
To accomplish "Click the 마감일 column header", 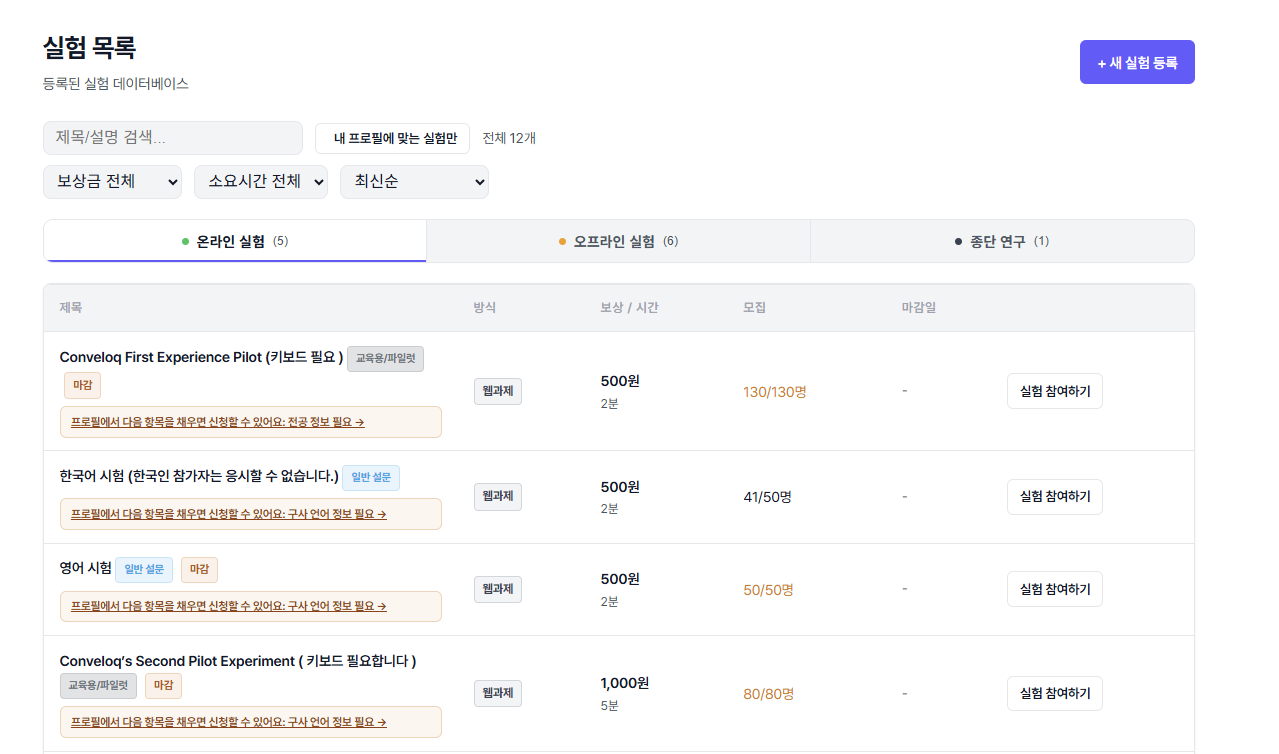I will click(x=918, y=307).
